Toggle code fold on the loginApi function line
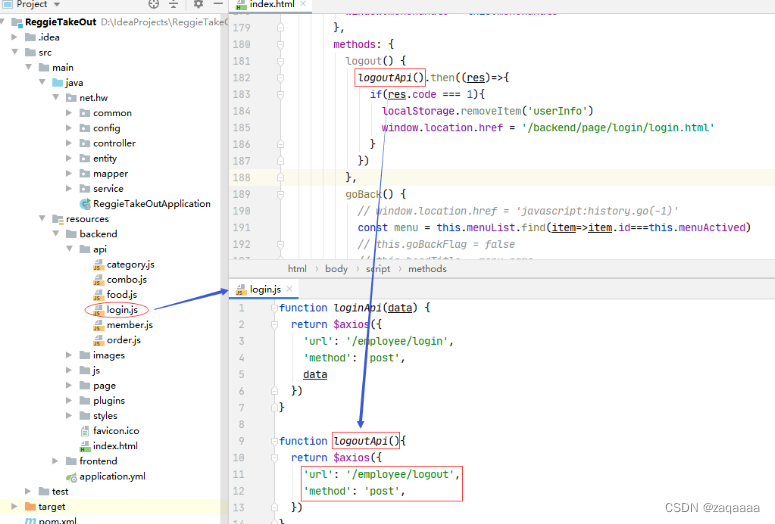 pyautogui.click(x=274, y=308)
